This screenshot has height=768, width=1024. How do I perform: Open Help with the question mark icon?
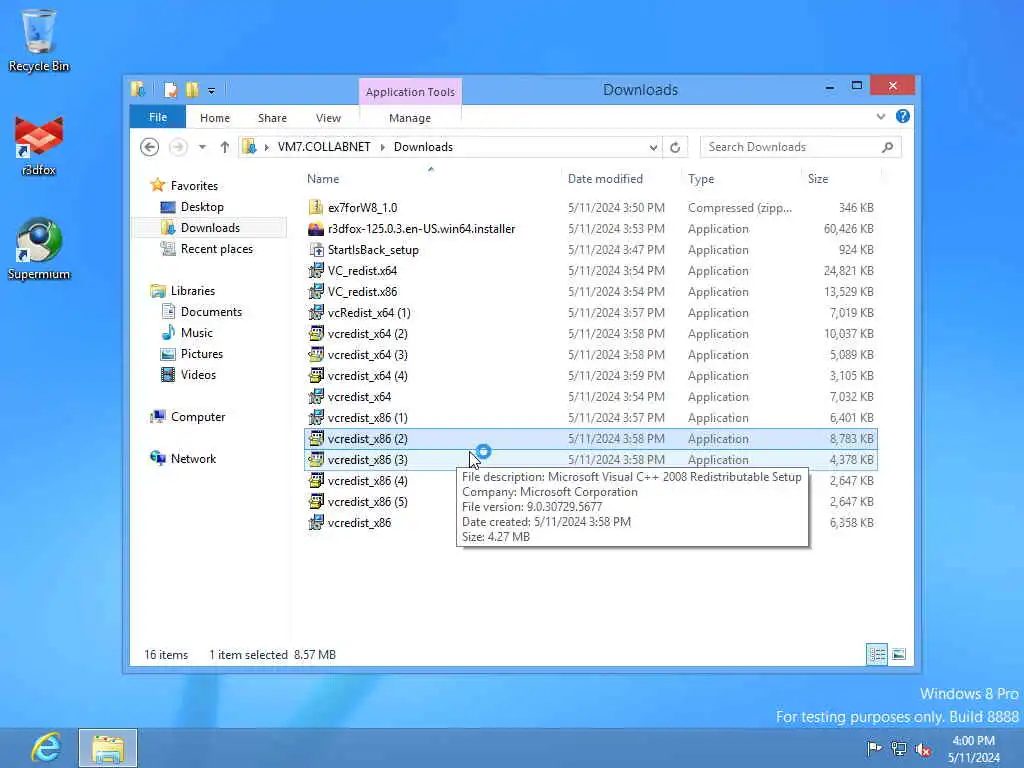(x=903, y=116)
